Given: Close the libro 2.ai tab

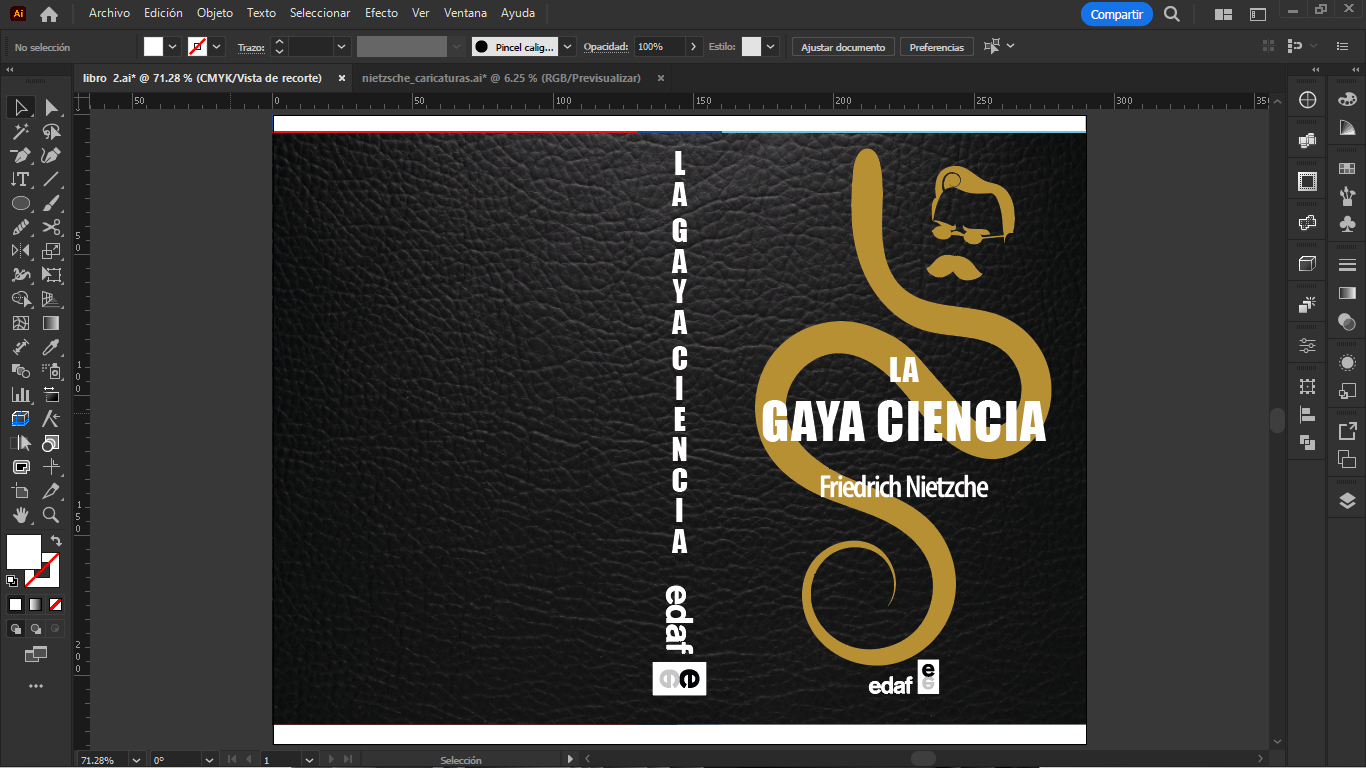Looking at the screenshot, I should (x=341, y=78).
